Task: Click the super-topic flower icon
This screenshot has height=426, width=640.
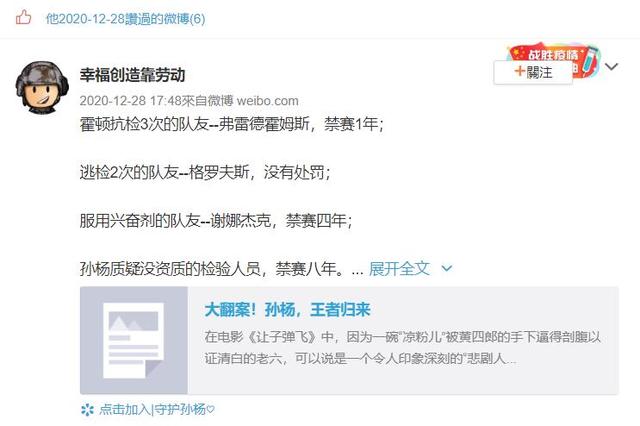Action: (x=87, y=409)
